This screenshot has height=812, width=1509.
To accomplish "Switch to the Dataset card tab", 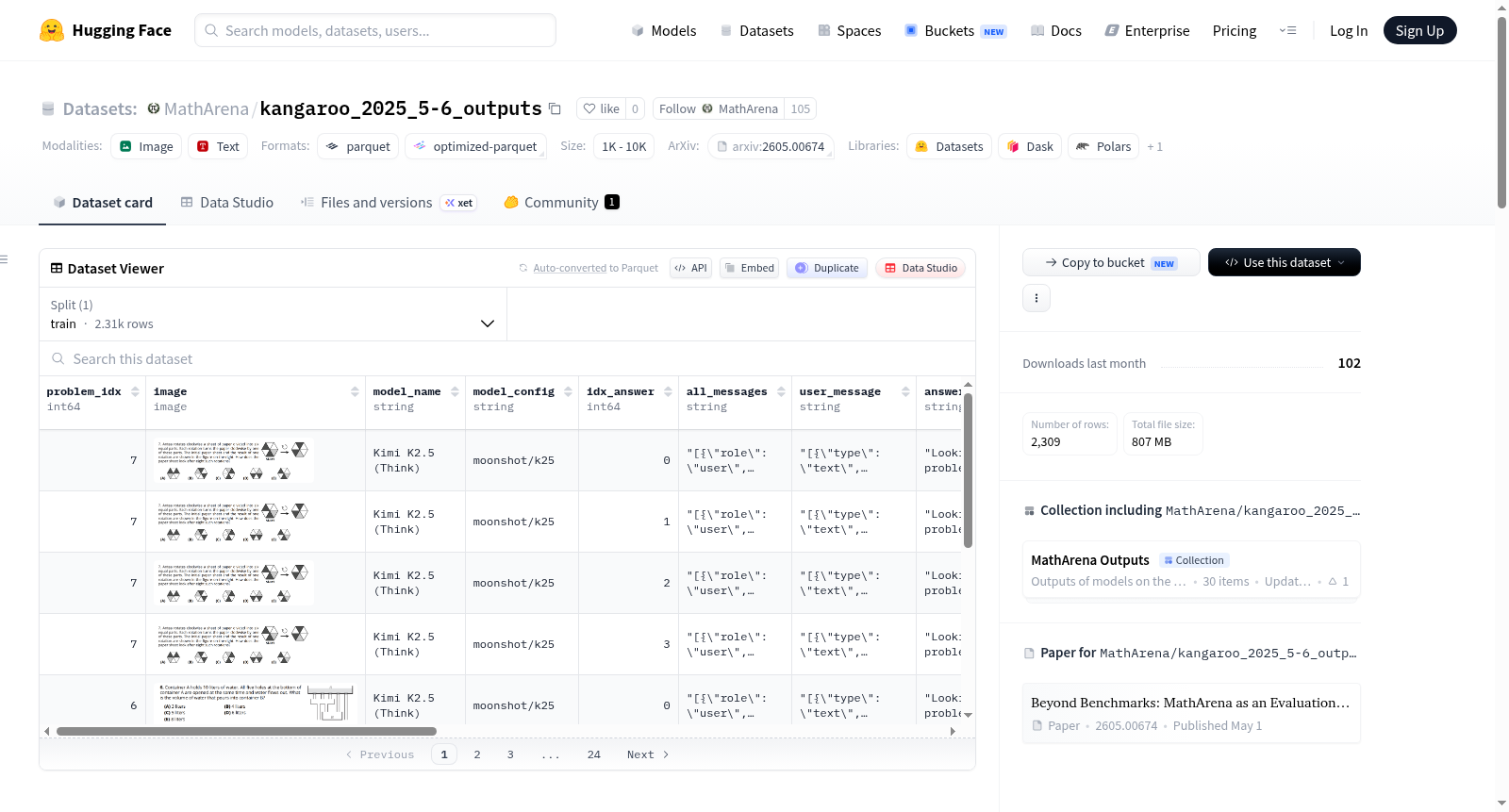I will (x=102, y=203).
